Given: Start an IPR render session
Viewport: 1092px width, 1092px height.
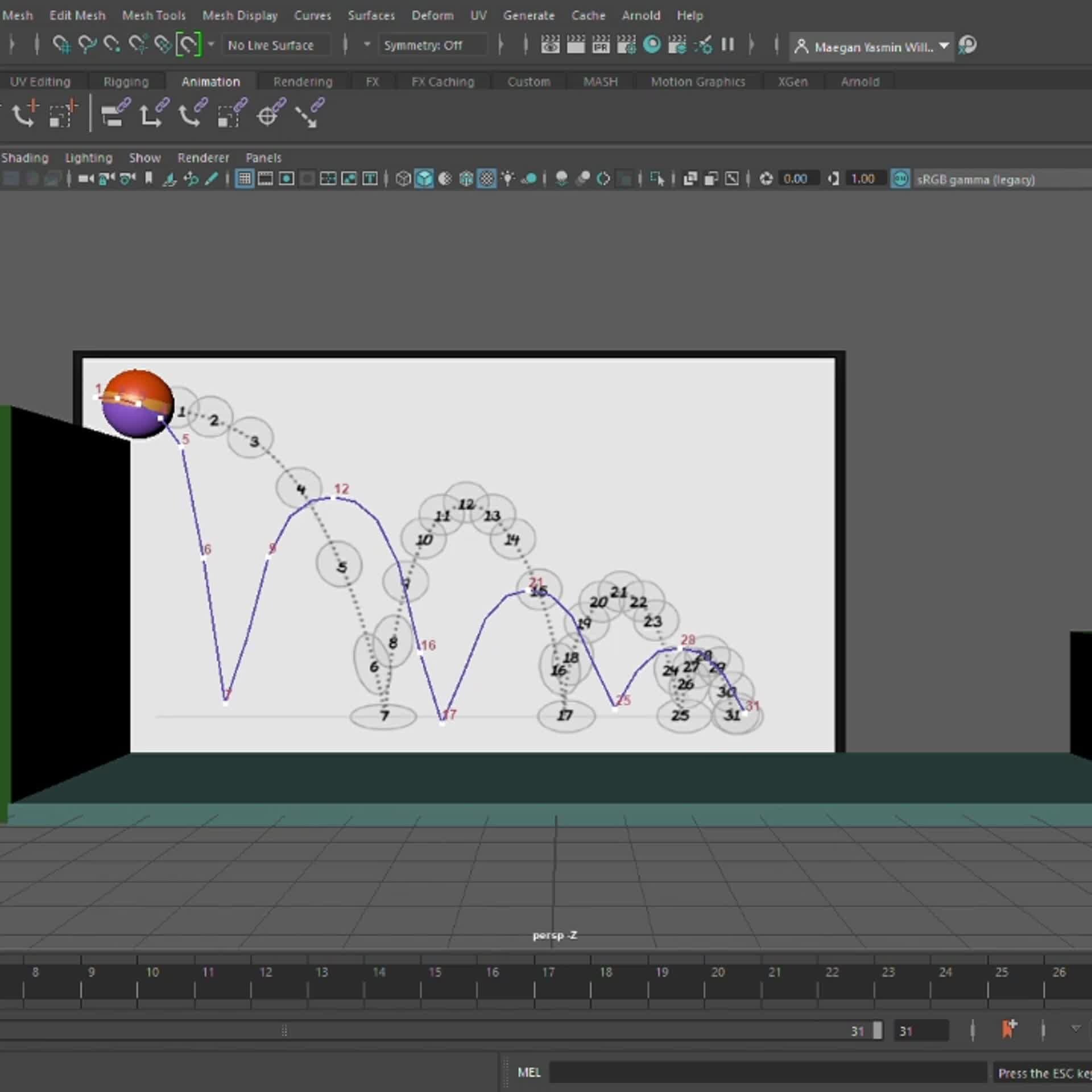Looking at the screenshot, I should (601, 45).
